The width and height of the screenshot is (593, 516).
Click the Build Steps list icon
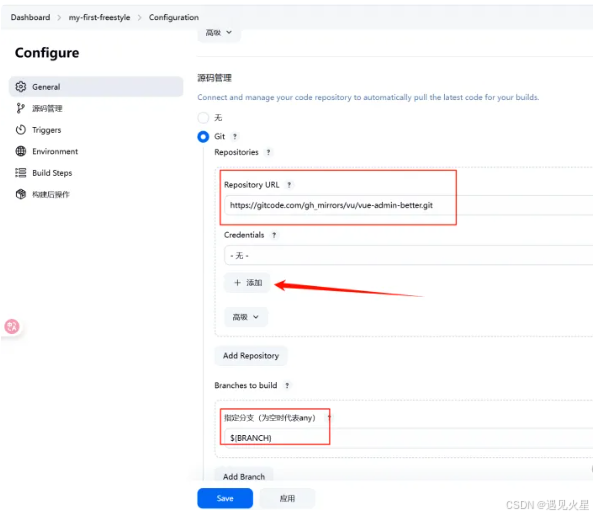point(21,173)
